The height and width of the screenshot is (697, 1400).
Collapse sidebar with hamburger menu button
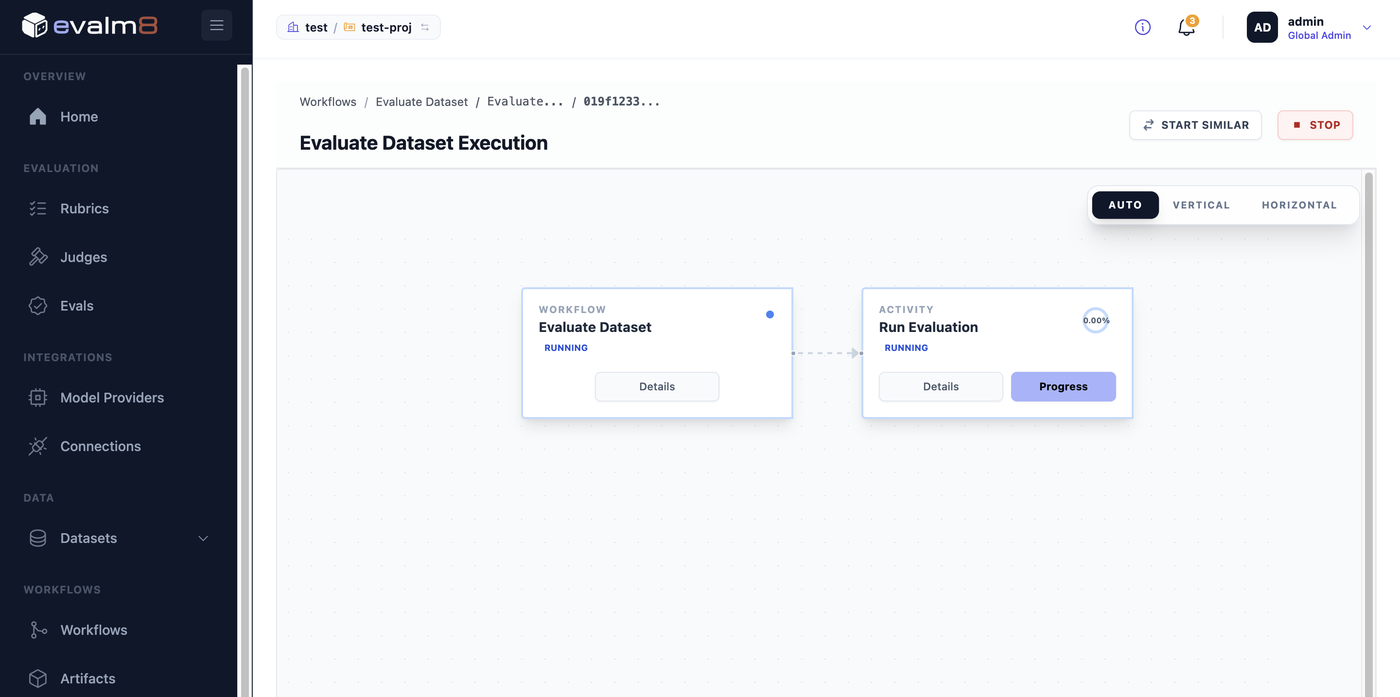pos(216,25)
